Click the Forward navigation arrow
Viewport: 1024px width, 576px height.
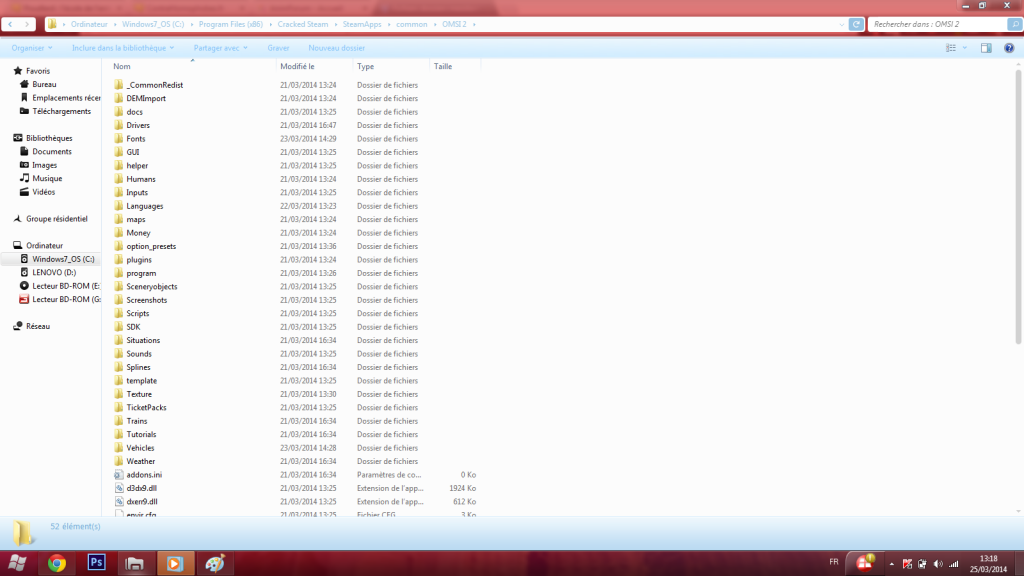(x=27, y=24)
